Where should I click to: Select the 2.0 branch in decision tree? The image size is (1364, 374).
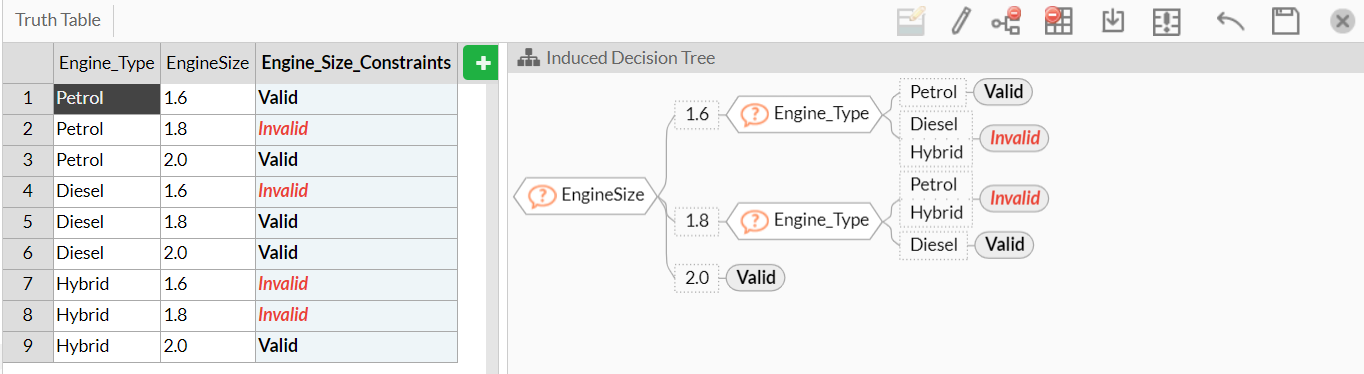(697, 277)
